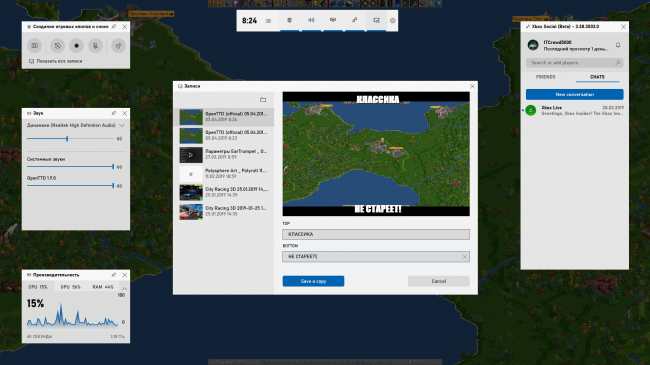Toggle the Xbox Social widget button
The image size is (650, 365).
coord(354,20)
